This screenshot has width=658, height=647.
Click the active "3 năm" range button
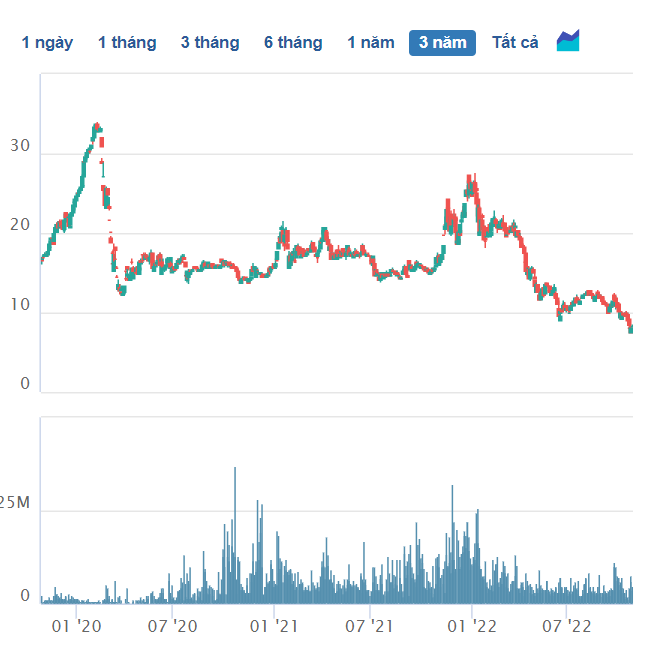pos(442,43)
